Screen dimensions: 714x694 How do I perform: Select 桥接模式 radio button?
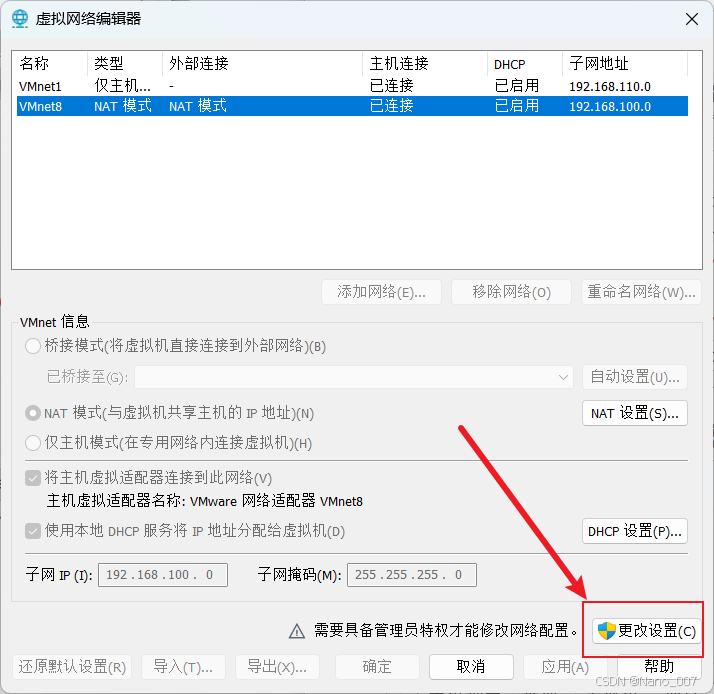pyautogui.click(x=33, y=346)
